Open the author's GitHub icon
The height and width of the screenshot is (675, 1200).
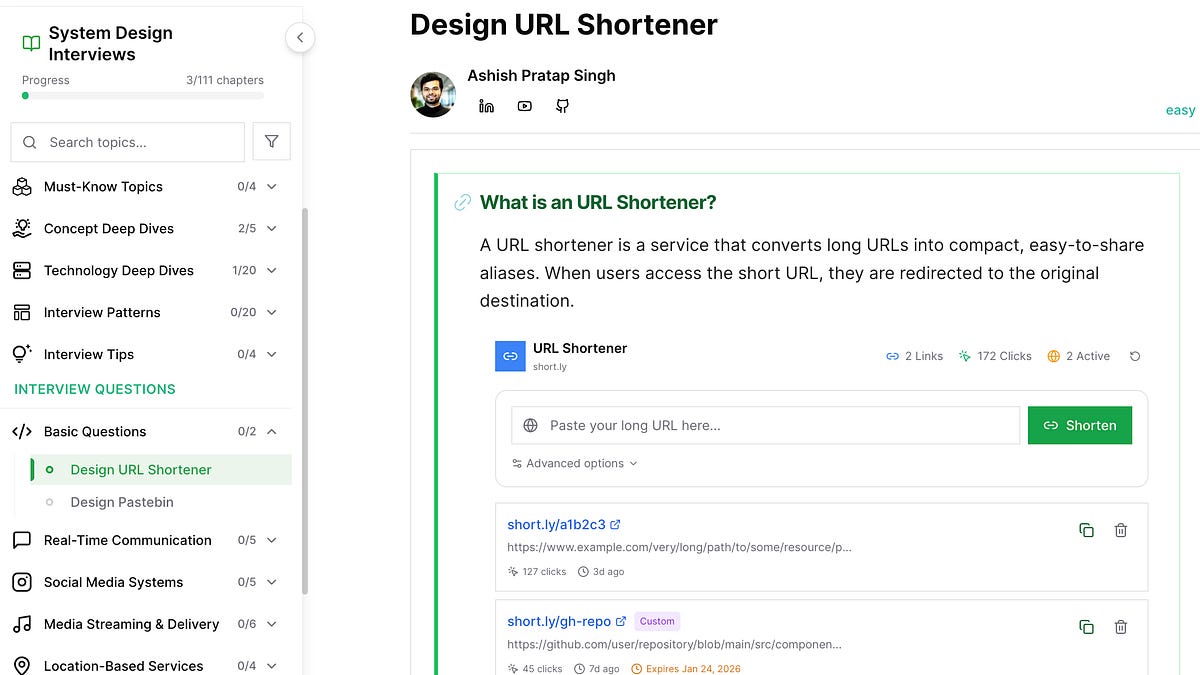[x=563, y=106]
